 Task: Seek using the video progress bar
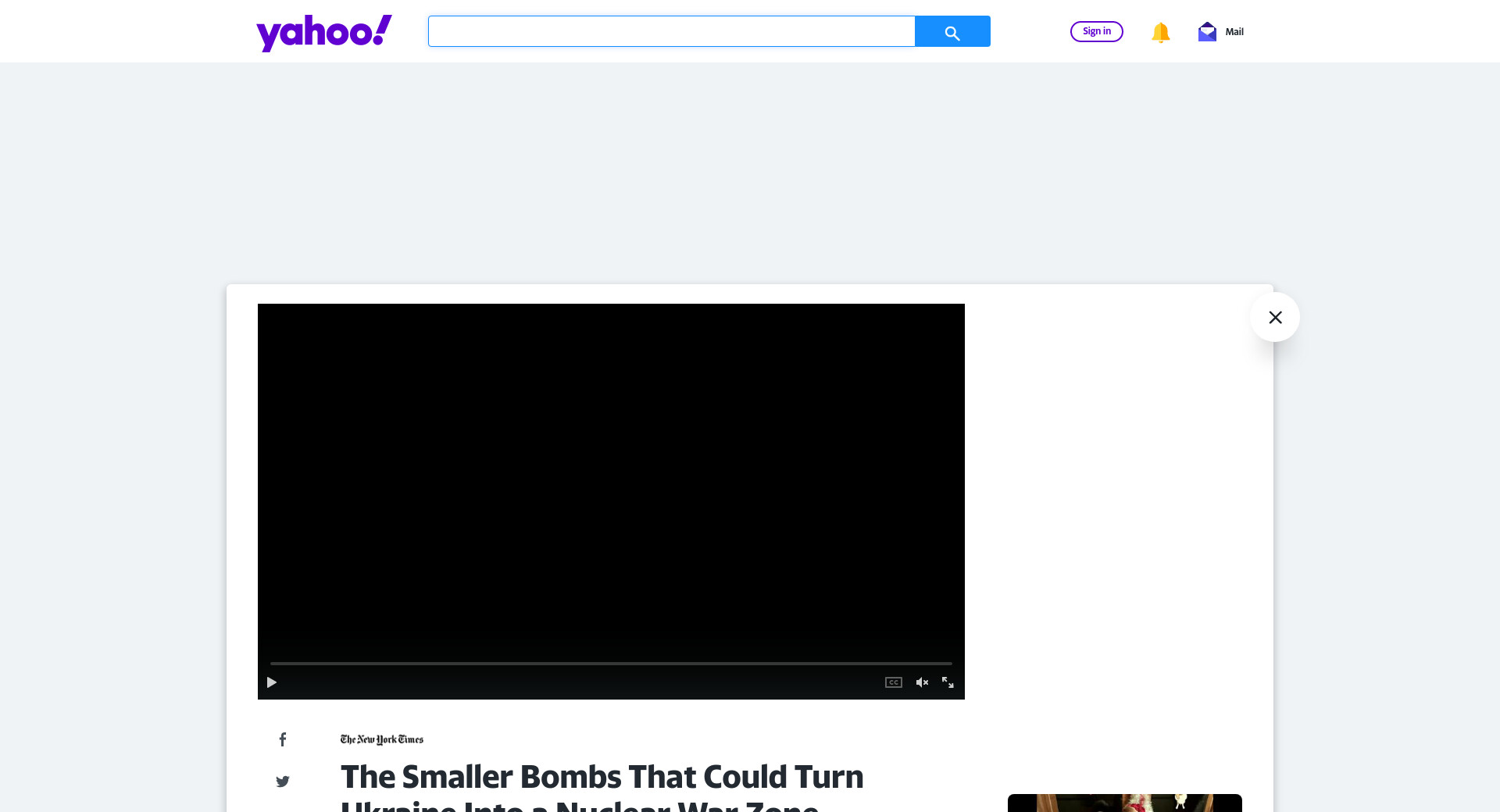point(611,663)
